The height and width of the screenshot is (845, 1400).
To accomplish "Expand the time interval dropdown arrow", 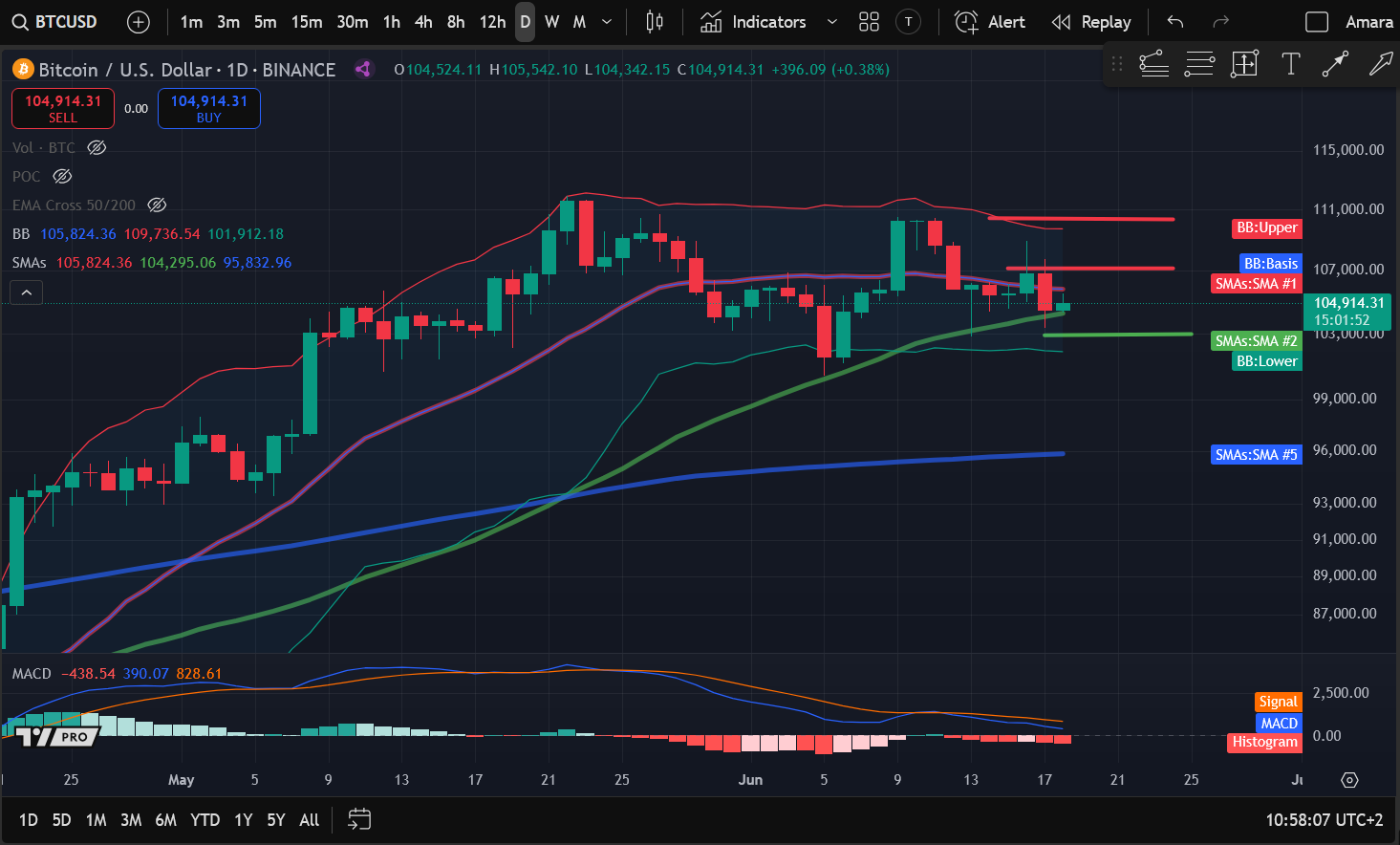I will 607,22.
